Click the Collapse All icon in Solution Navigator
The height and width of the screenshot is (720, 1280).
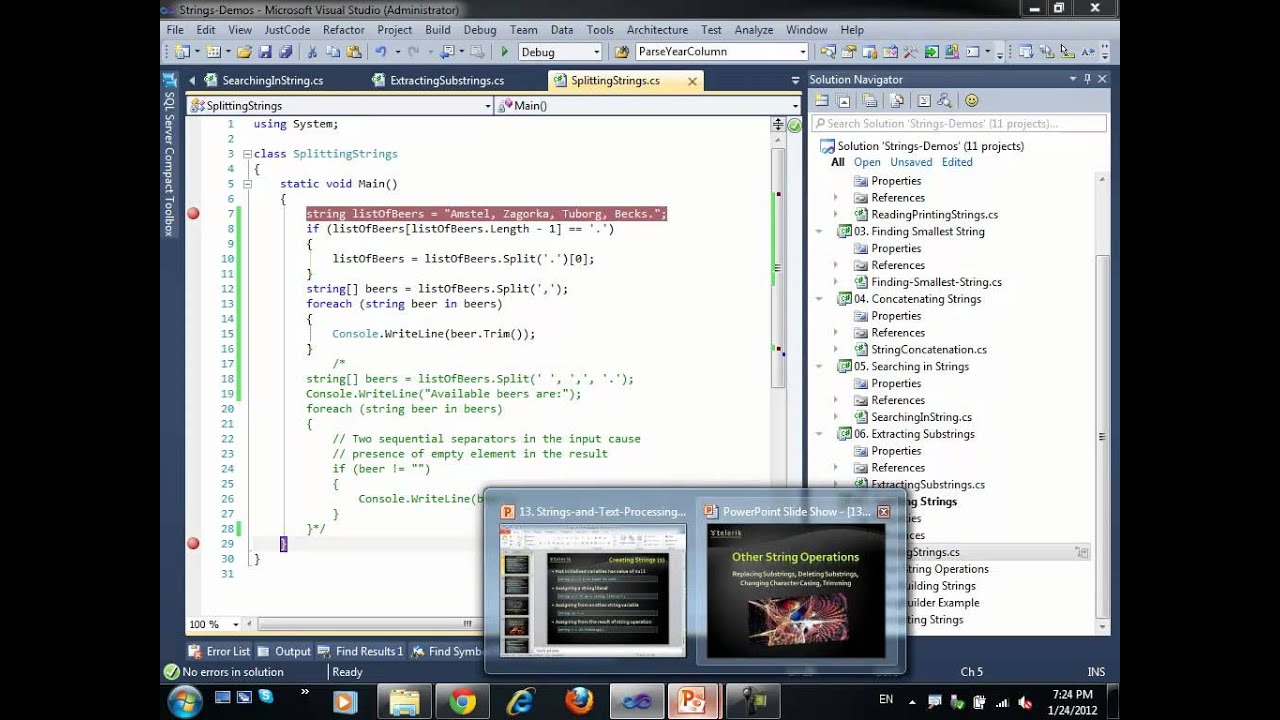pyautogui.click(x=845, y=101)
